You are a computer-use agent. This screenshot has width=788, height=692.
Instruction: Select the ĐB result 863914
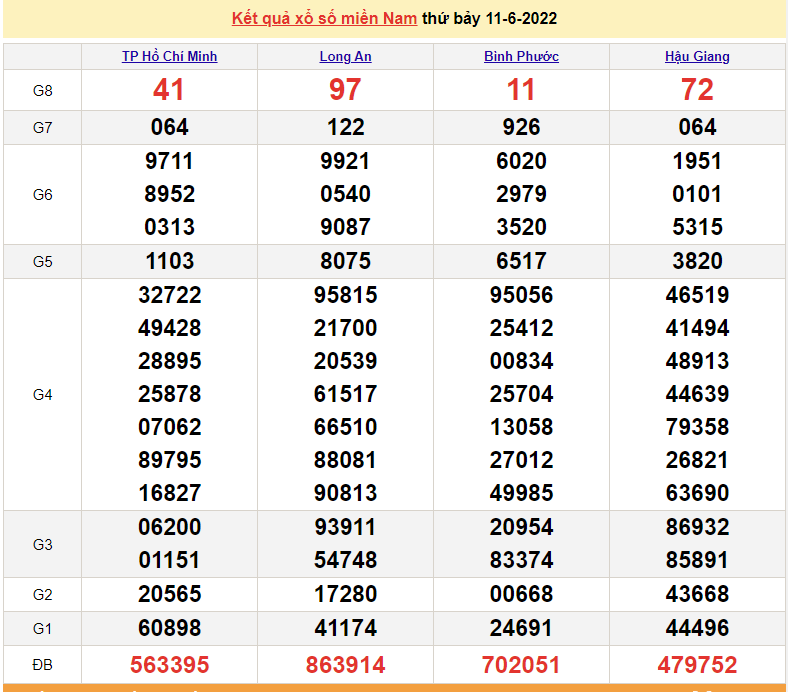pyautogui.click(x=345, y=664)
